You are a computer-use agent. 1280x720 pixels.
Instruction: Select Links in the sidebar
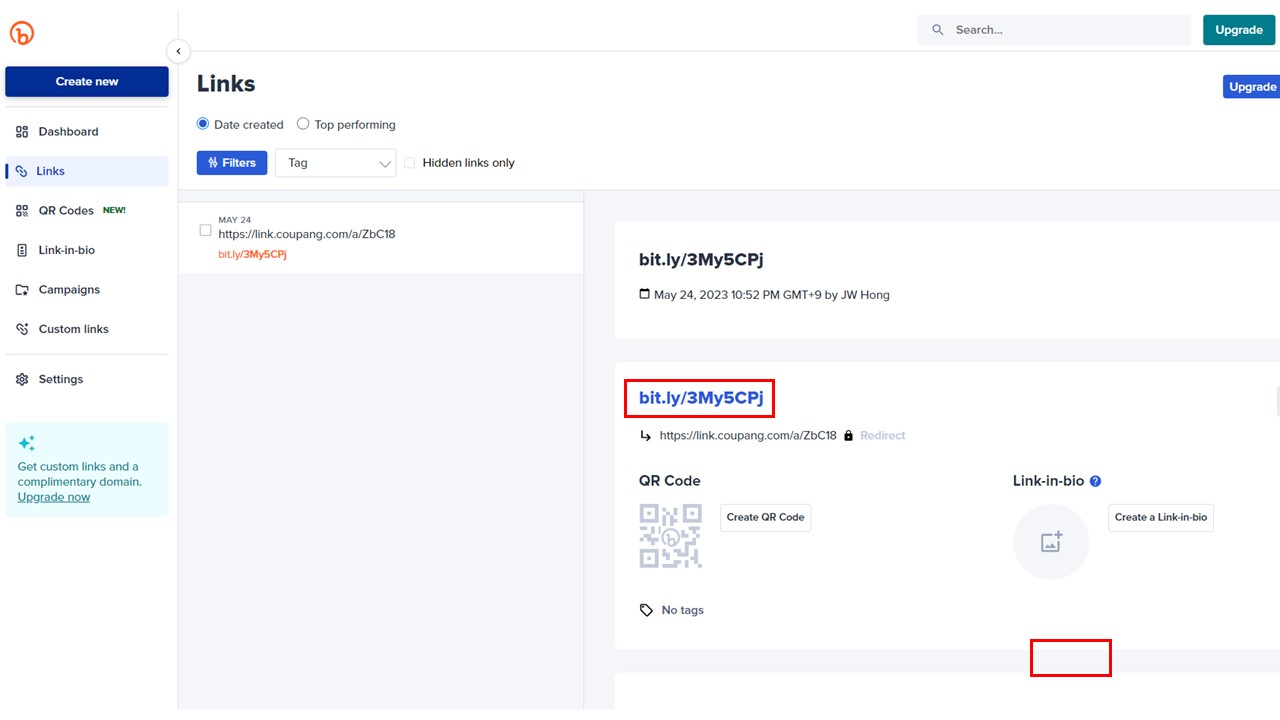click(x=87, y=171)
